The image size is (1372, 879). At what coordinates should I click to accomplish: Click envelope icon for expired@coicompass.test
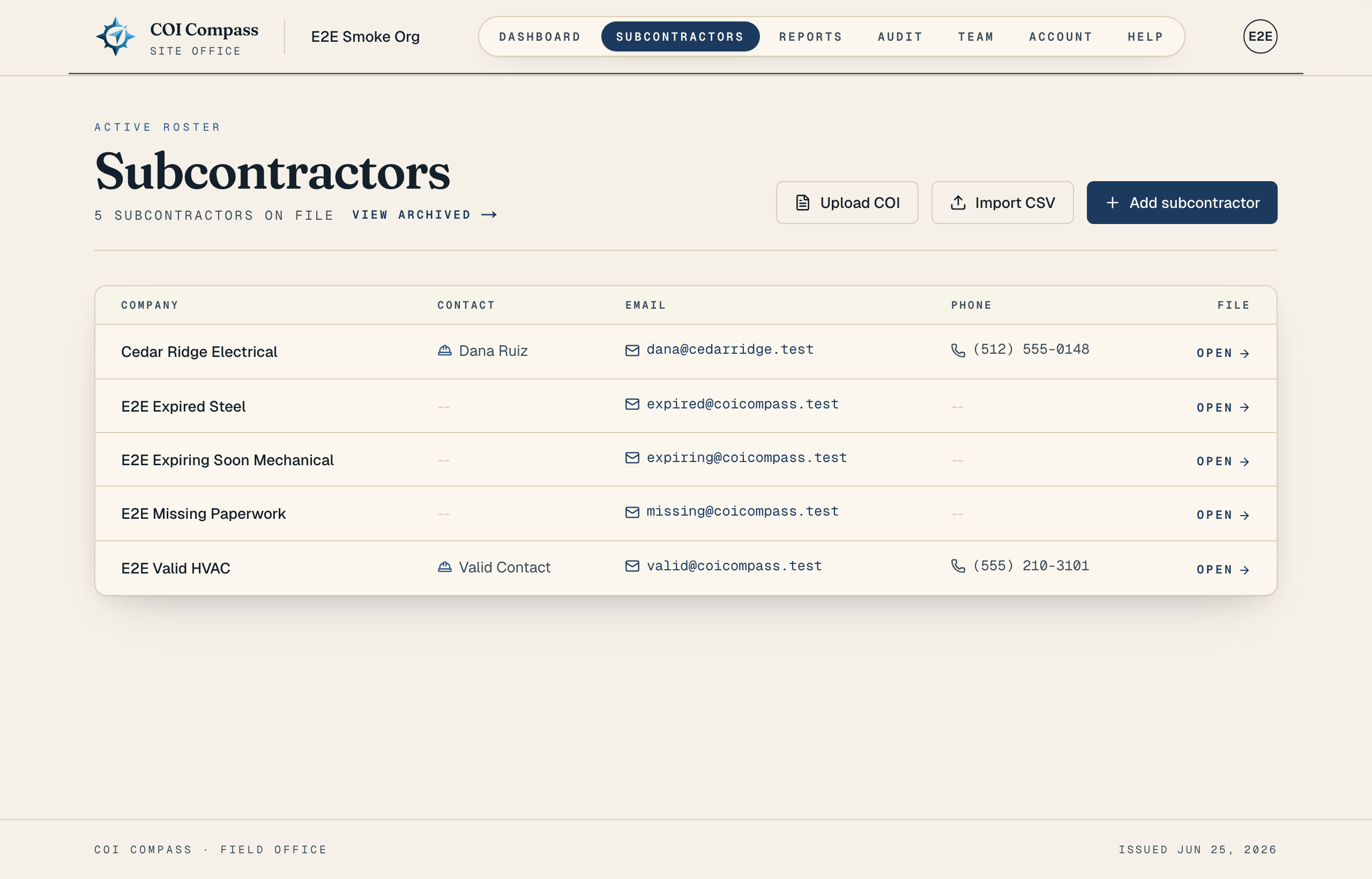click(x=632, y=404)
